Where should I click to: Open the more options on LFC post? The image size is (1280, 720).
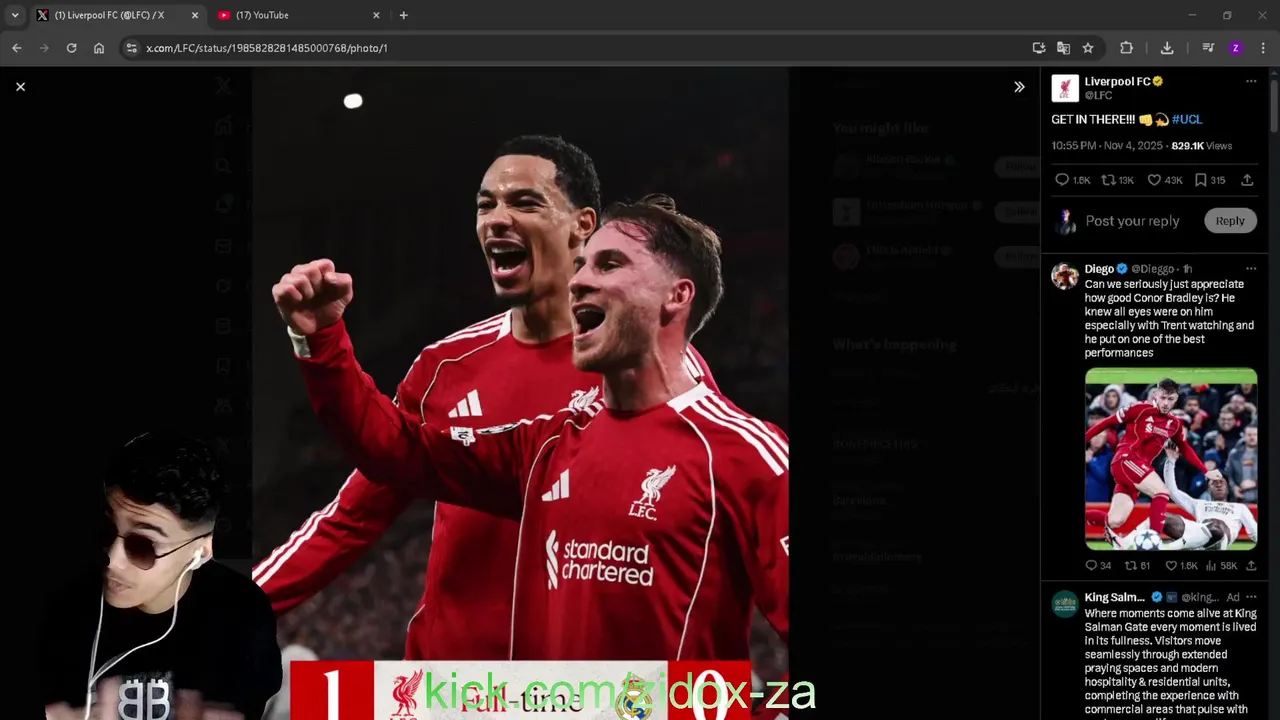point(1251,81)
